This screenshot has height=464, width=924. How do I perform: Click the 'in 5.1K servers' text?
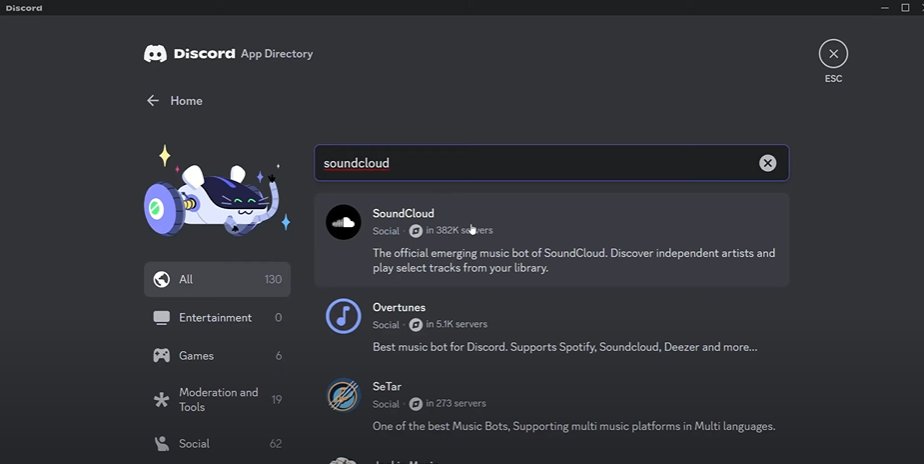[x=457, y=324]
